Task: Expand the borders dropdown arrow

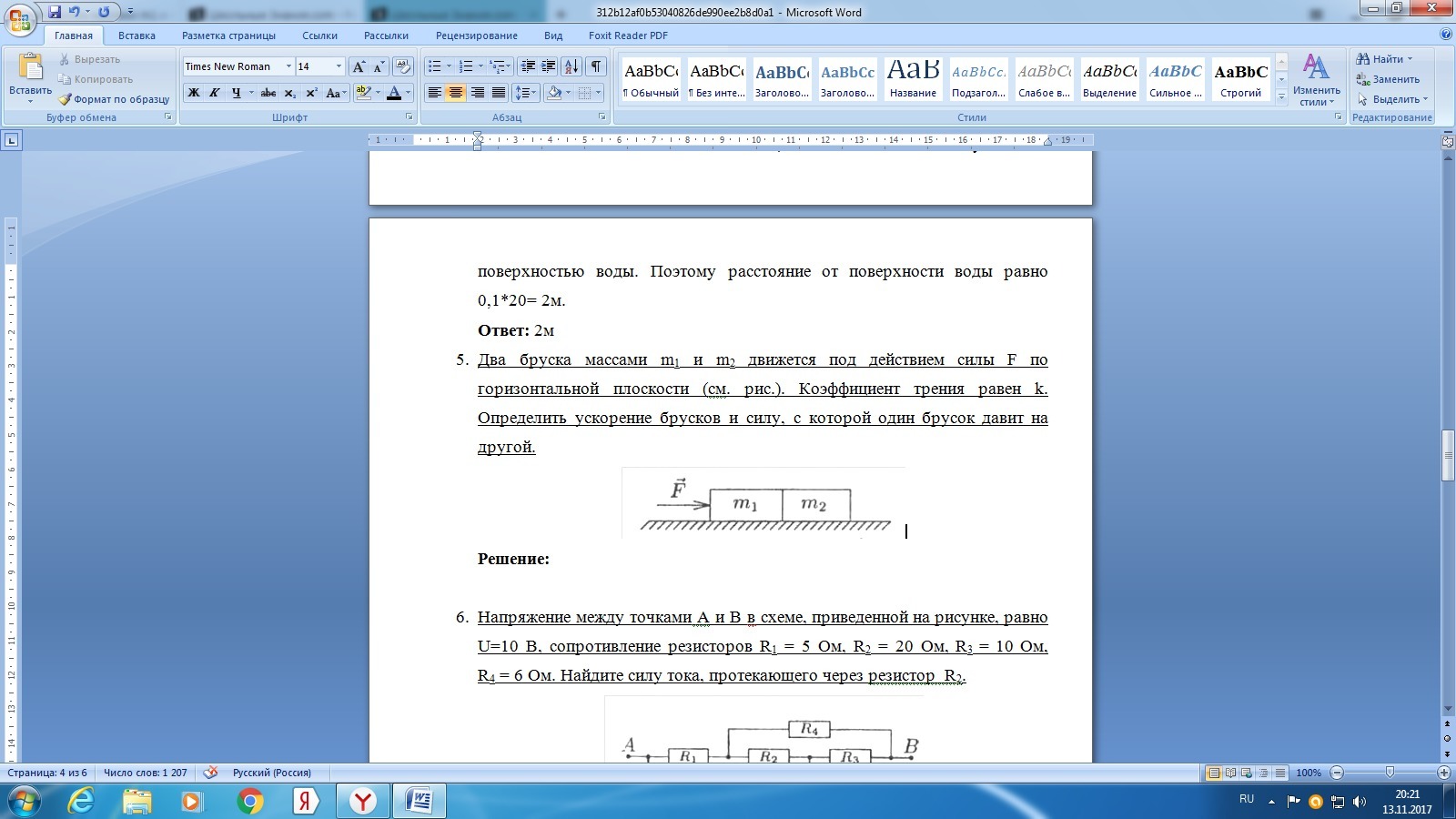Action: 599,93
